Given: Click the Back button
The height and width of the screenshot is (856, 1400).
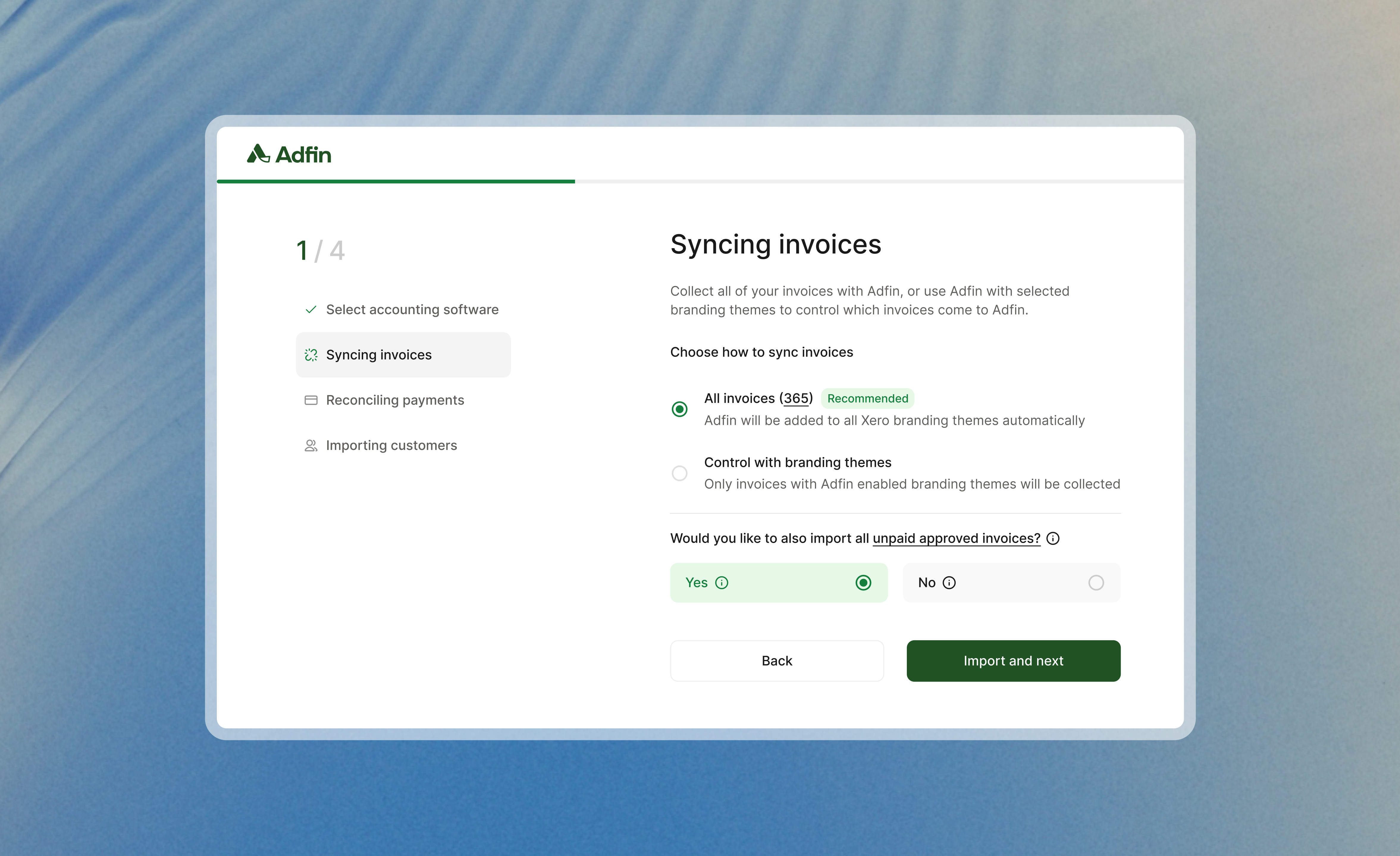Looking at the screenshot, I should pos(777,661).
